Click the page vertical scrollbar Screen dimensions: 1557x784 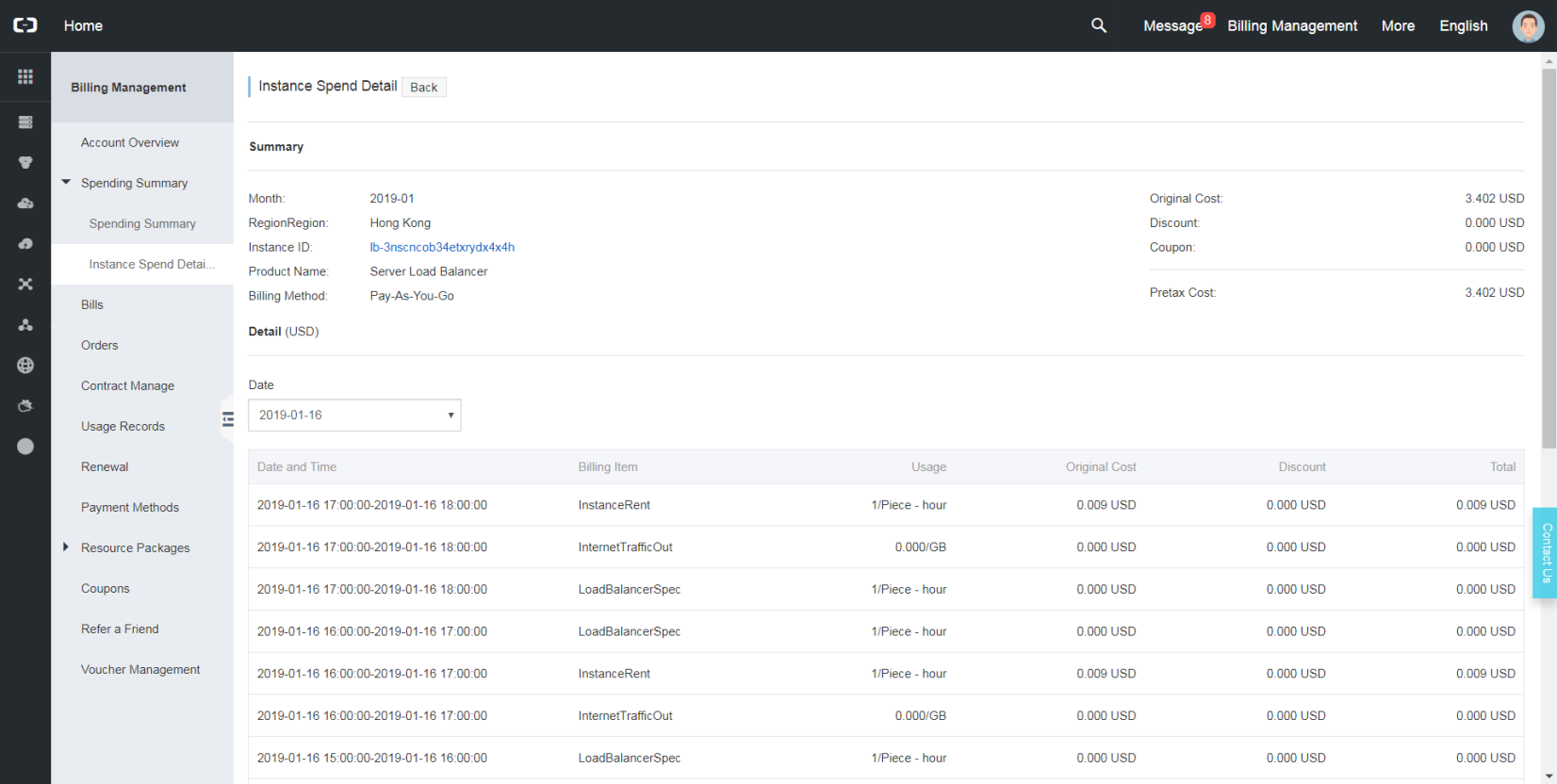click(x=1549, y=254)
